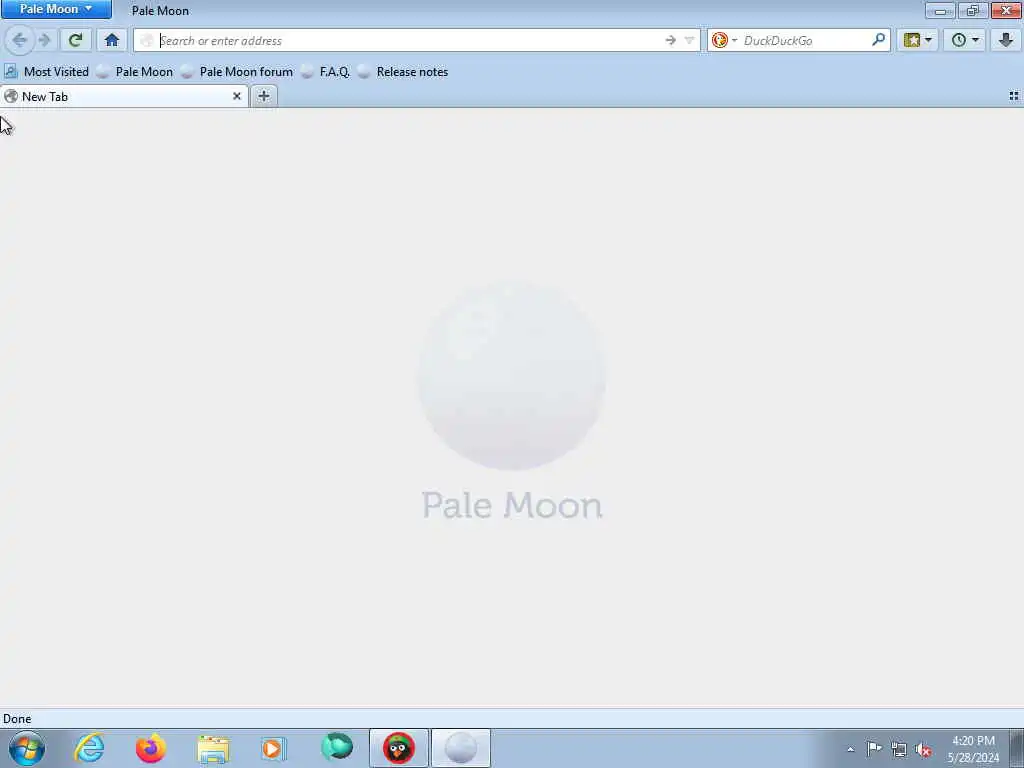Click the site identity icon in address bar

pyautogui.click(x=147, y=40)
